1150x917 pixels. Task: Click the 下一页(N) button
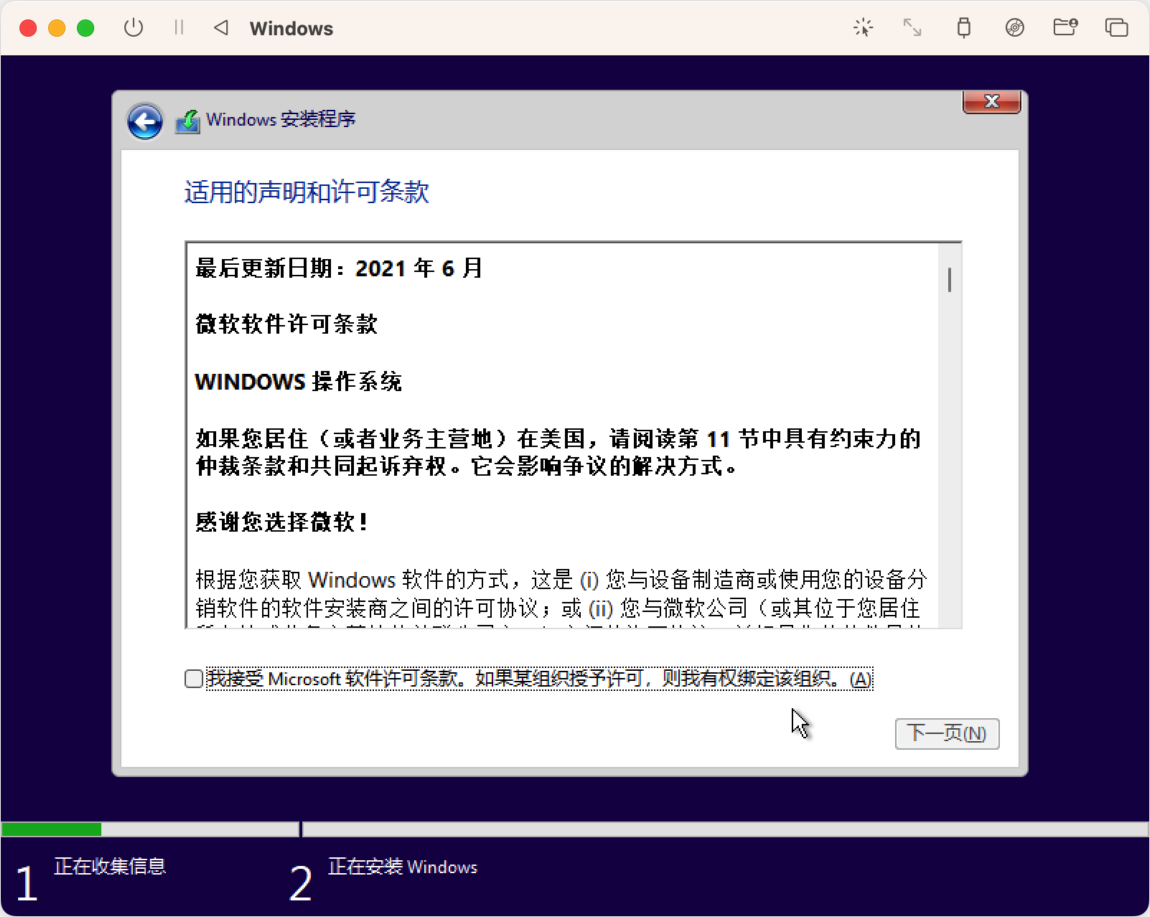coord(947,734)
